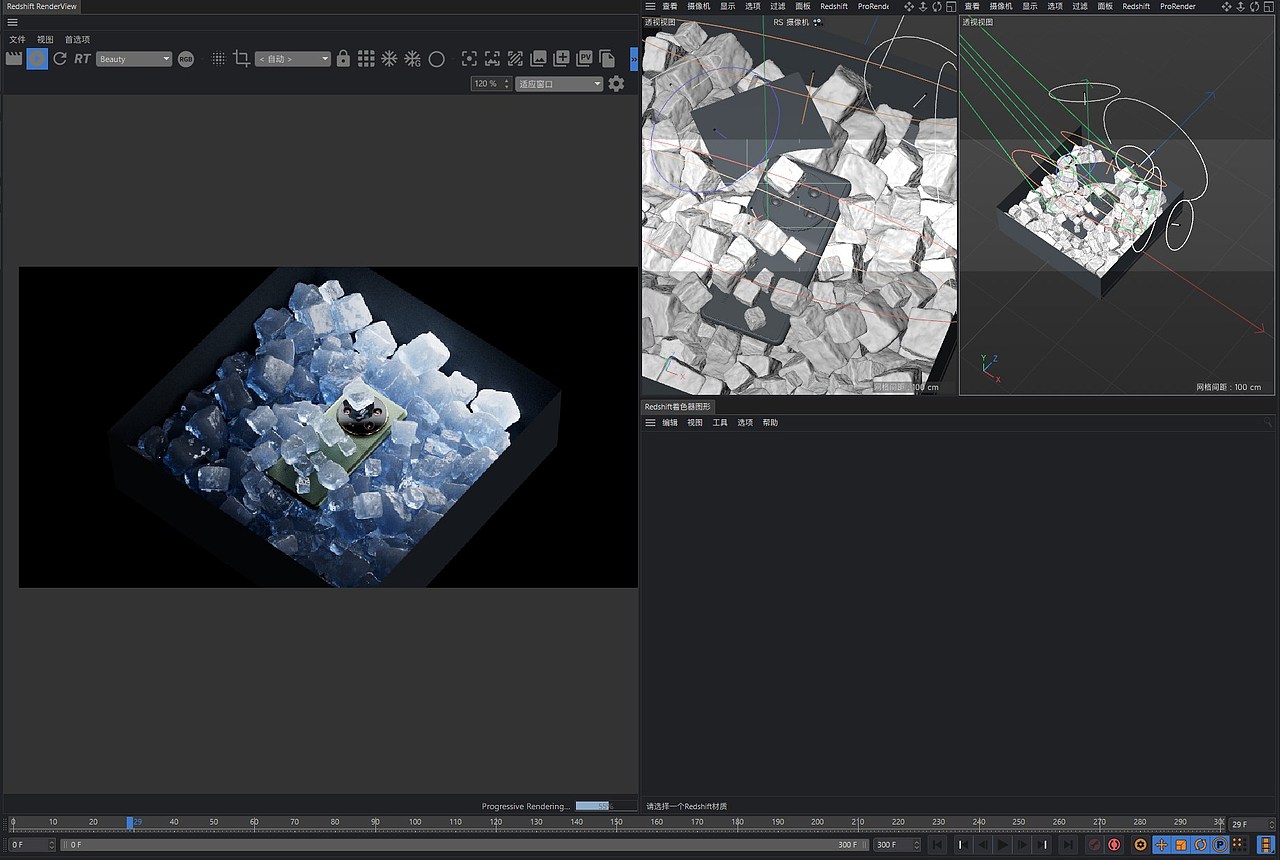
Task: Click the dotted bucket grid icon
Action: pos(218,59)
